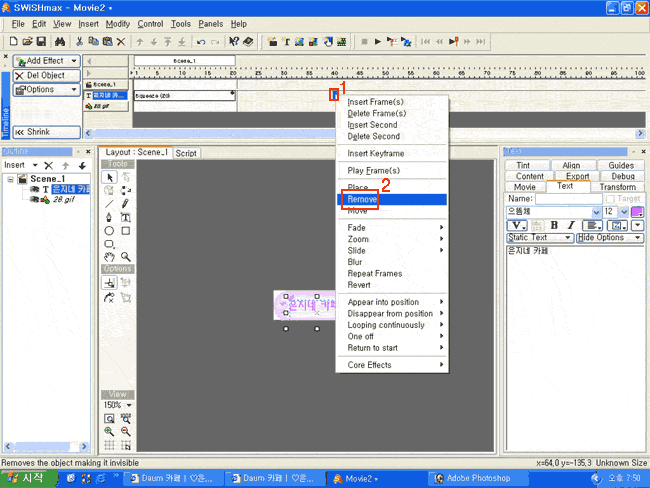Open the text alignment dropdown button

coord(592,226)
